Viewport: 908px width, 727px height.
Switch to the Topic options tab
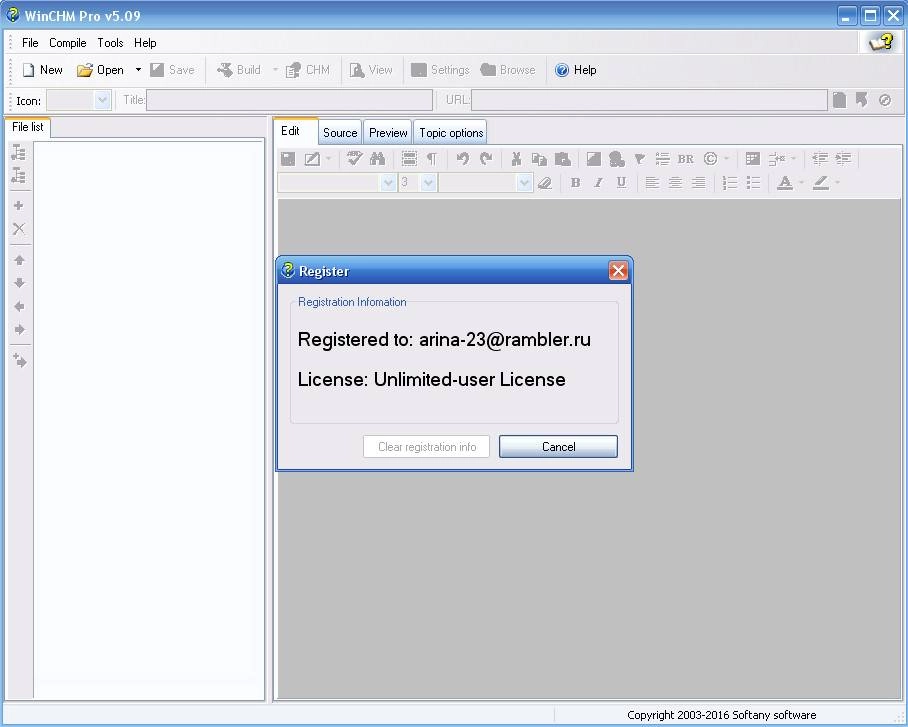point(451,133)
